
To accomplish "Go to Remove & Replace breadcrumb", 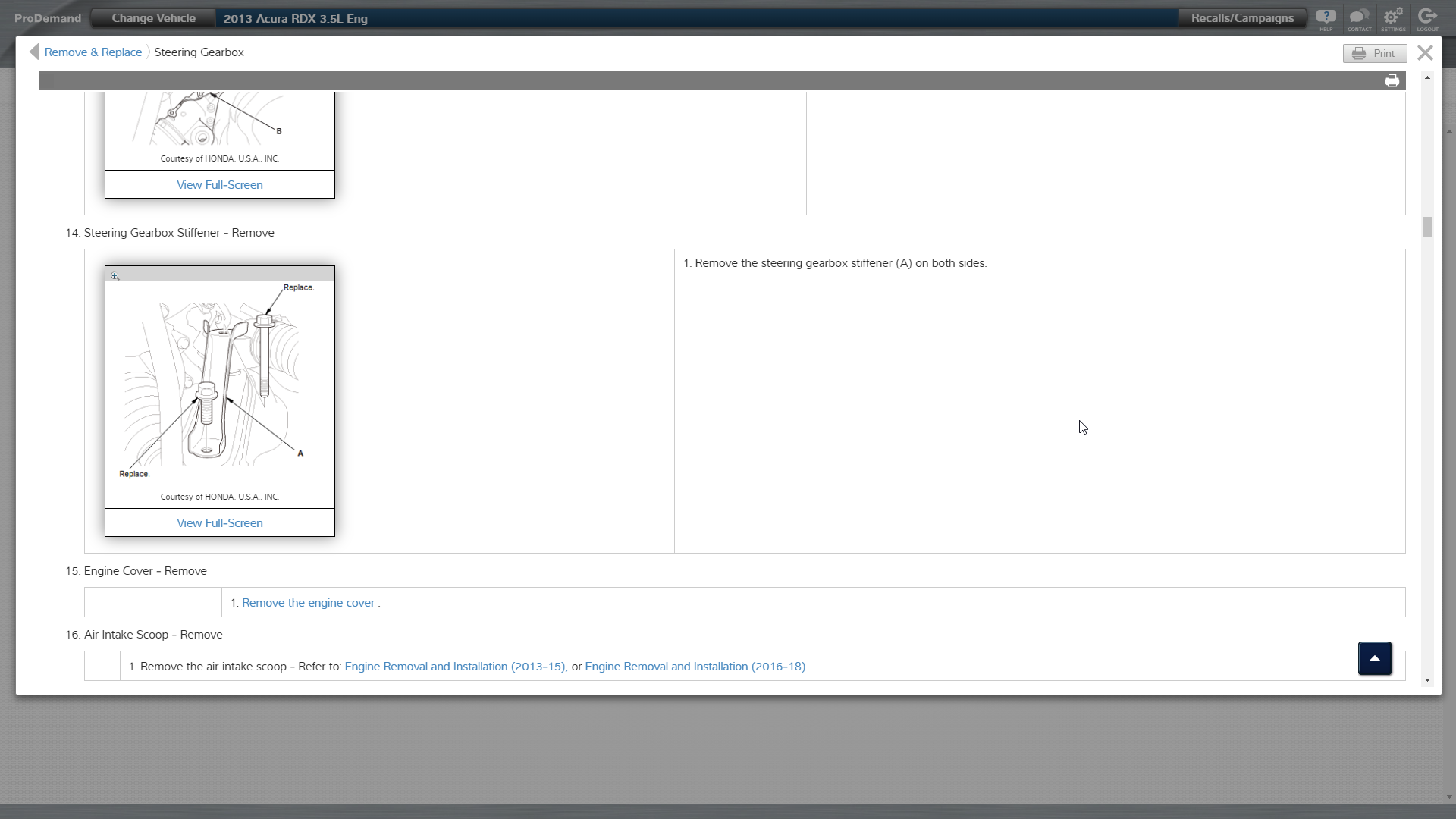I will click(93, 52).
